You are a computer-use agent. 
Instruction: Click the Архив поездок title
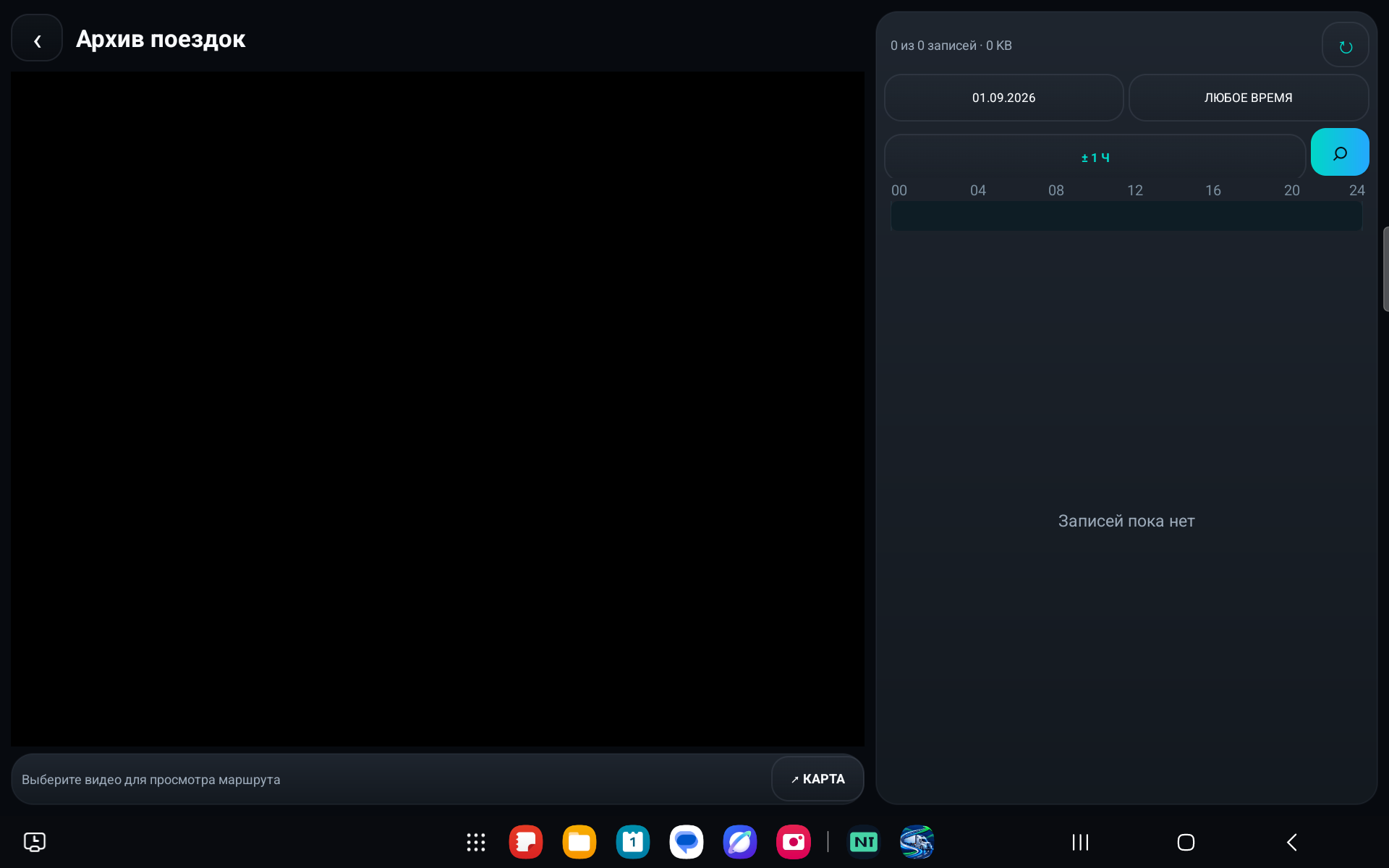point(161,39)
